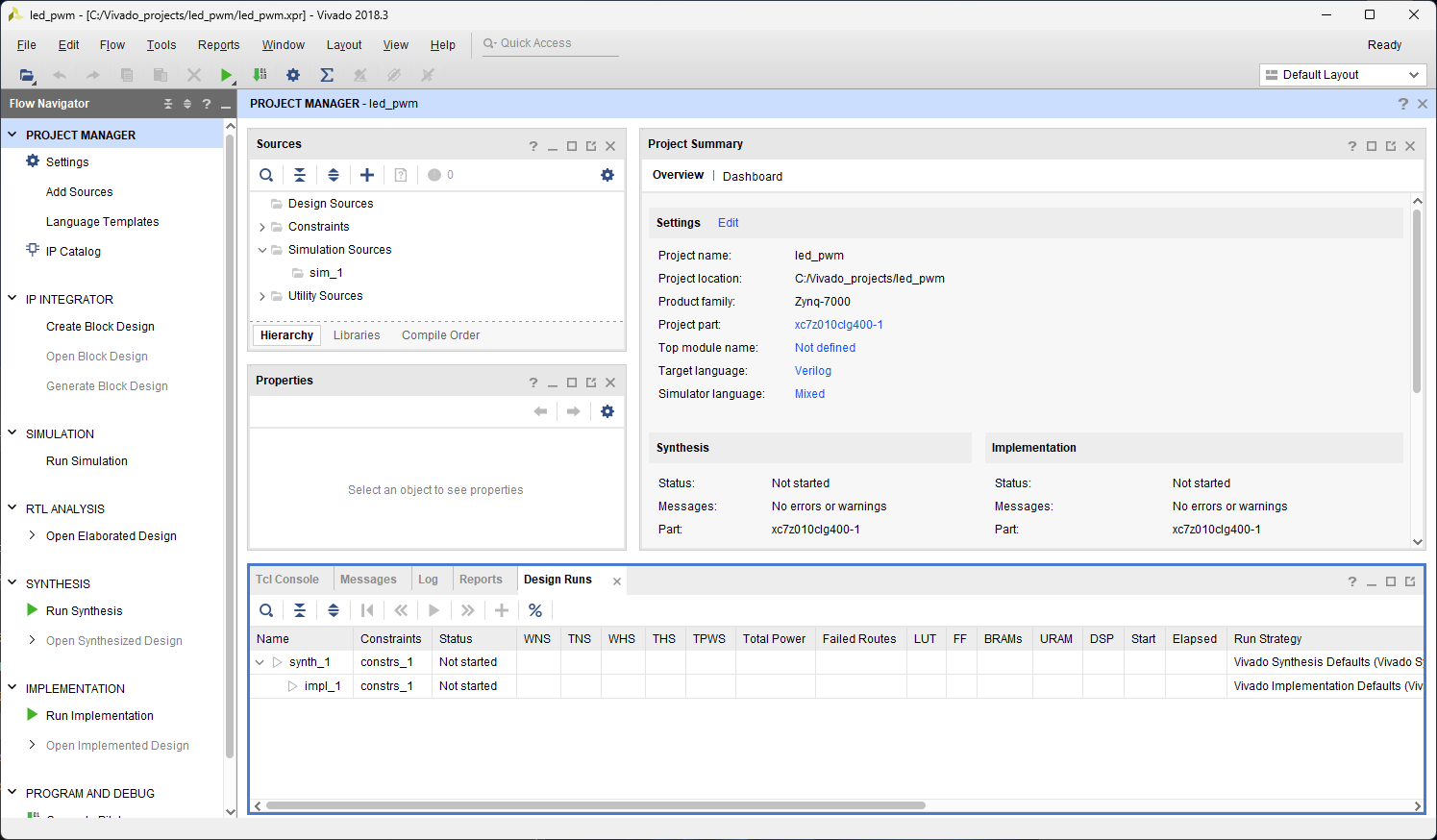Image resolution: width=1437 pixels, height=840 pixels.
Task: Click Not defined top module link
Action: (x=825, y=348)
